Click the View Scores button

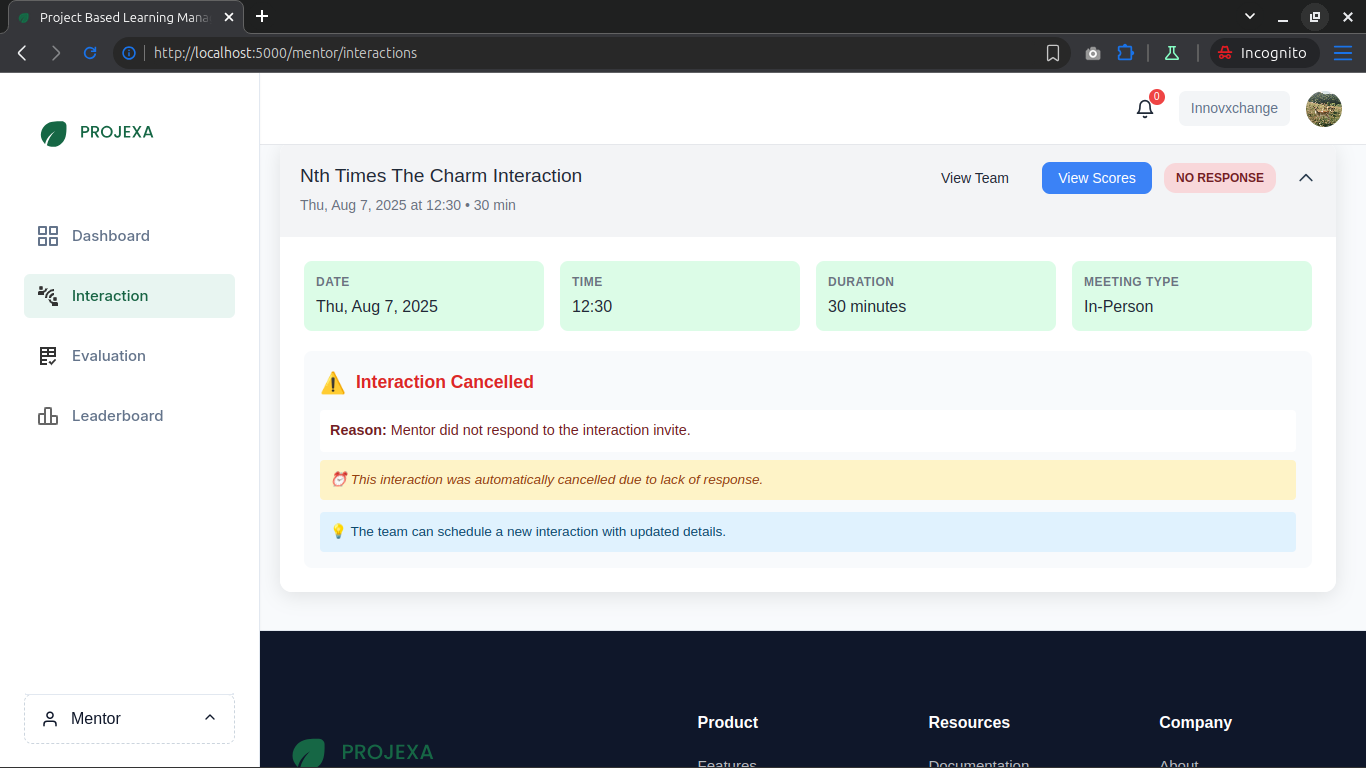[x=1096, y=177]
